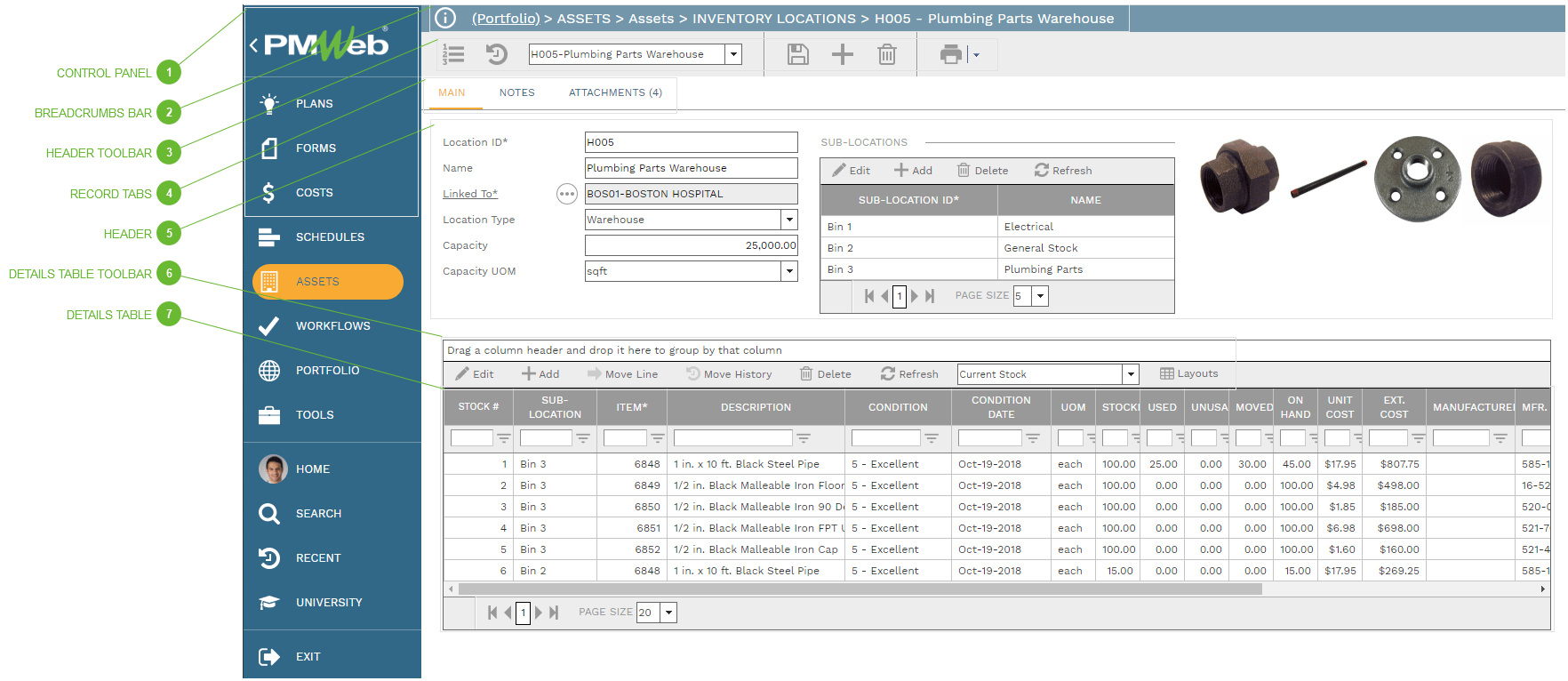Click the Save disk icon in header toolbar
1568x681 pixels.
(x=797, y=54)
